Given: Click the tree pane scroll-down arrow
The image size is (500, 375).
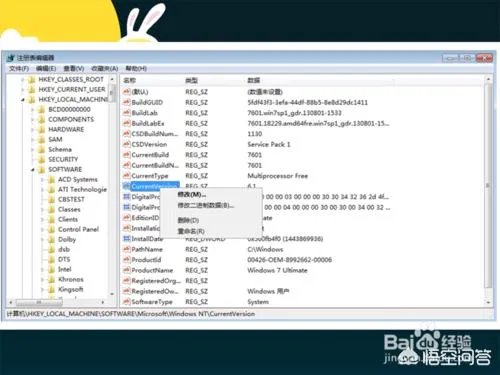Looking at the screenshot, I should (x=112, y=294).
